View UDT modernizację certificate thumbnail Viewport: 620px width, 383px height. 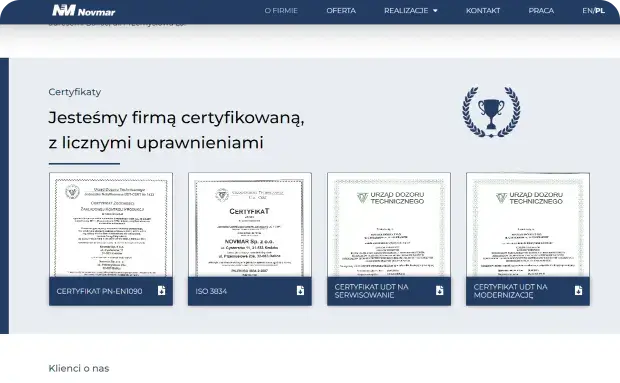528,225
